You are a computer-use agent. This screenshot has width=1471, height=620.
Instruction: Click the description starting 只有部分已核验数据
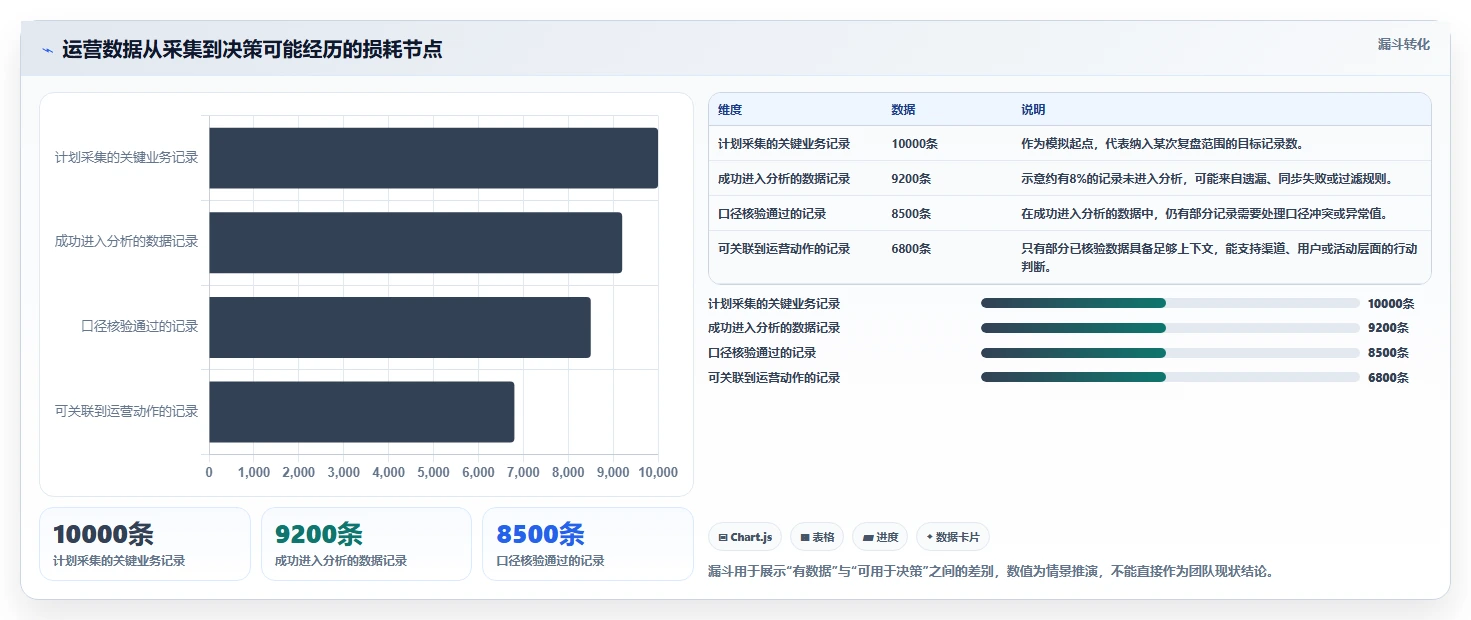1219,258
